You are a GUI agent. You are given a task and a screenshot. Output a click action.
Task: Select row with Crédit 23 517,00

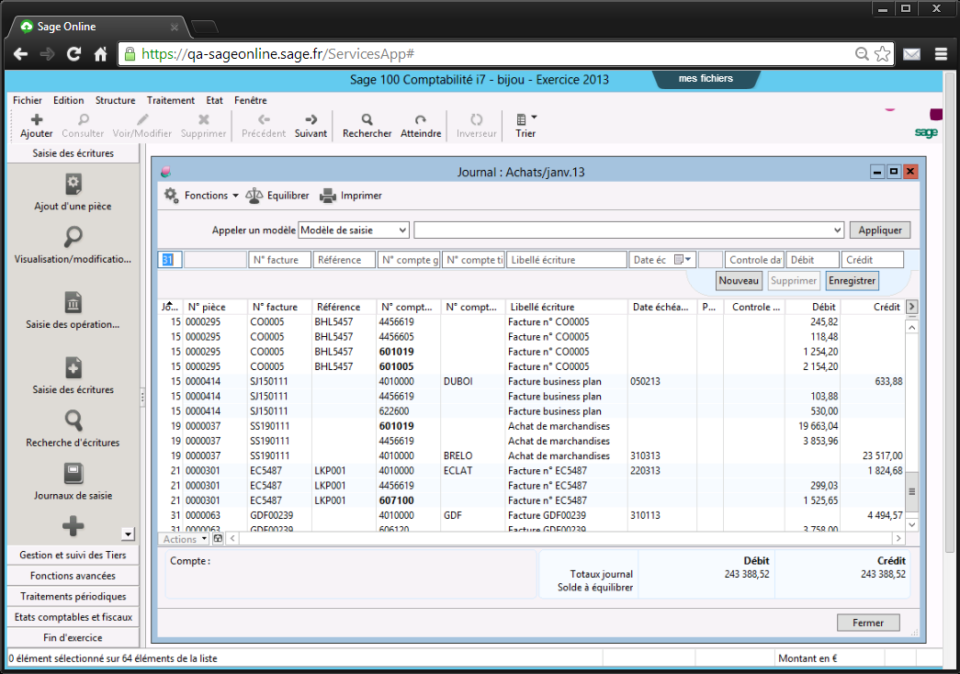(531, 456)
